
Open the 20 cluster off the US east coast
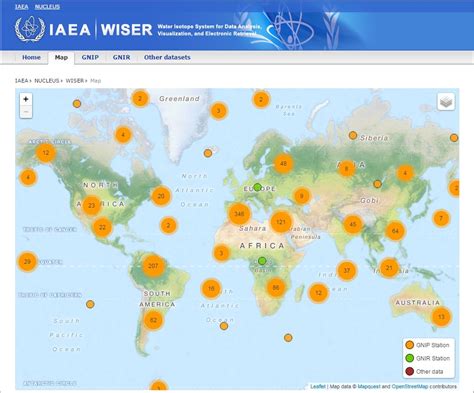click(161, 196)
